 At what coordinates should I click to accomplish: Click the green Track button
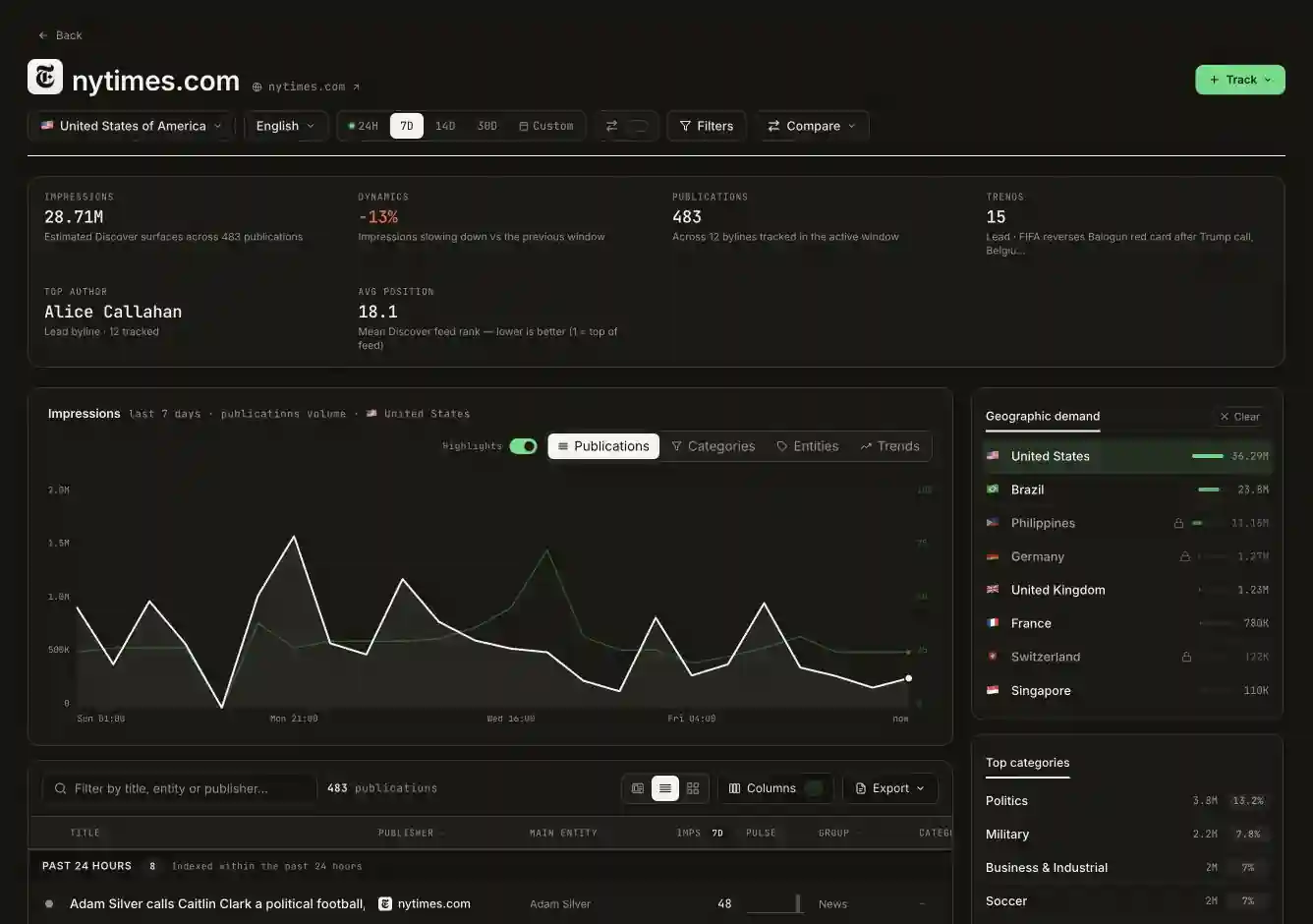click(x=1240, y=80)
